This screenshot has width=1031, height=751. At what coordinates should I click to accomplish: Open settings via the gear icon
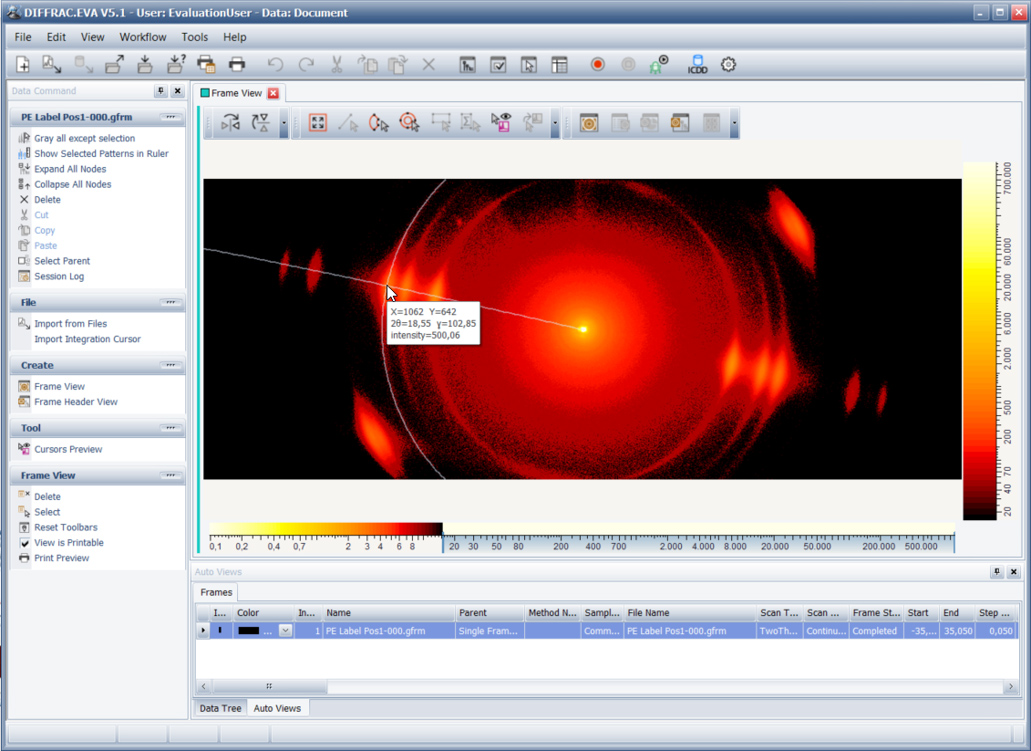pos(729,65)
